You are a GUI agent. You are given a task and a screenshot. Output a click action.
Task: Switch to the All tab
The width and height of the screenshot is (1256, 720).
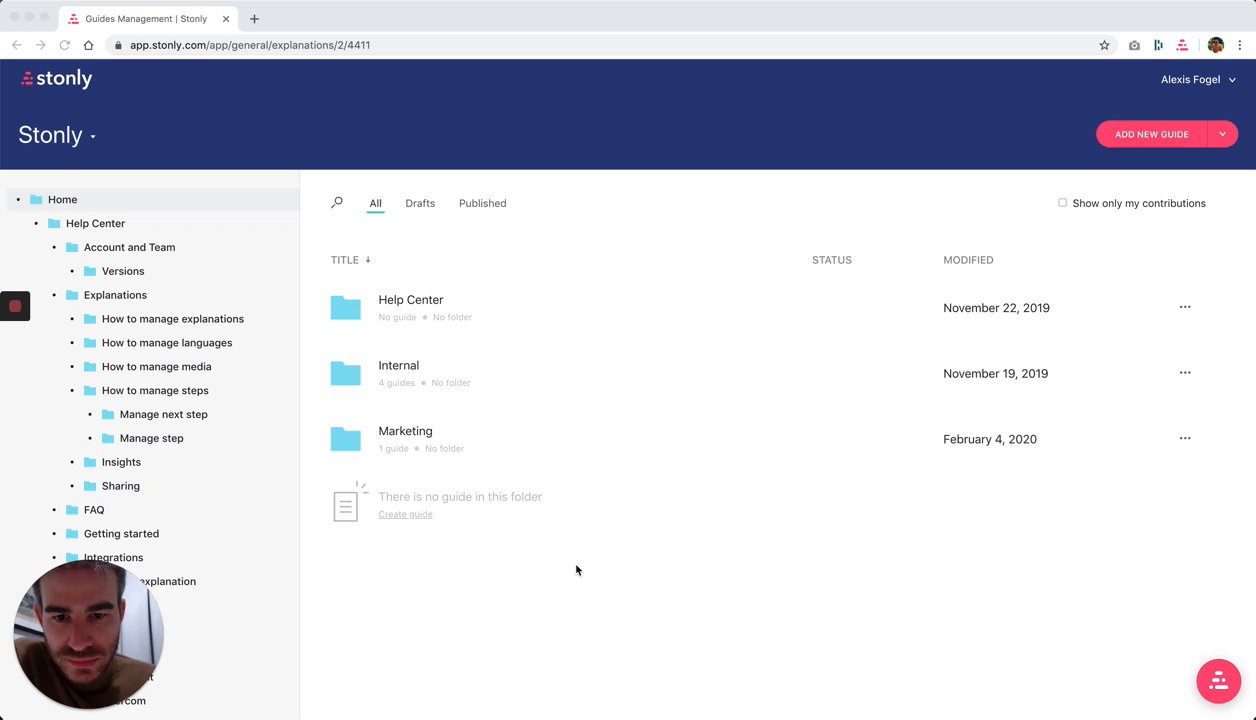point(375,203)
